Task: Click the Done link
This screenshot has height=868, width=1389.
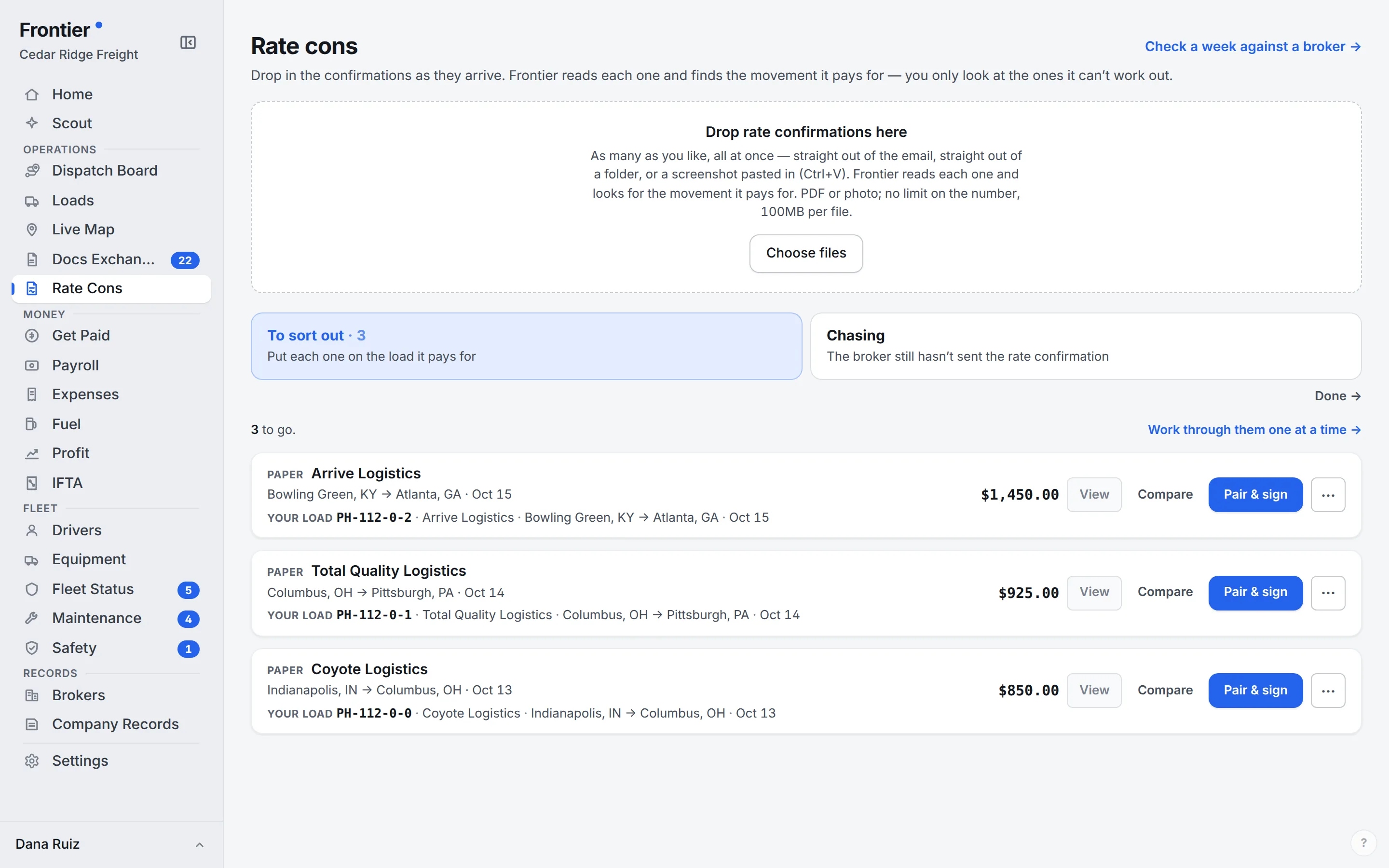Action: coord(1337,396)
